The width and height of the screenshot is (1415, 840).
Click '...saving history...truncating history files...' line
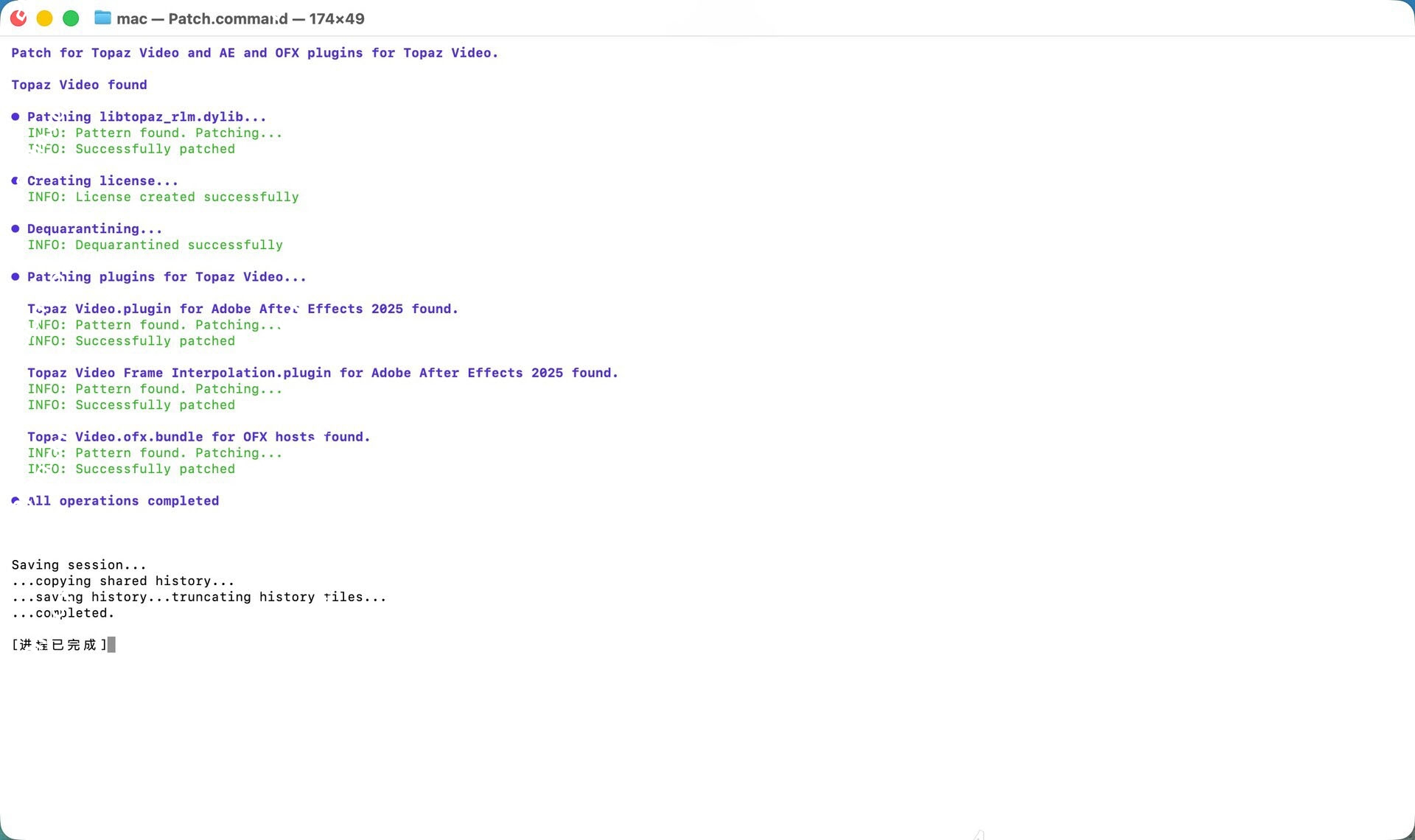pos(199,597)
